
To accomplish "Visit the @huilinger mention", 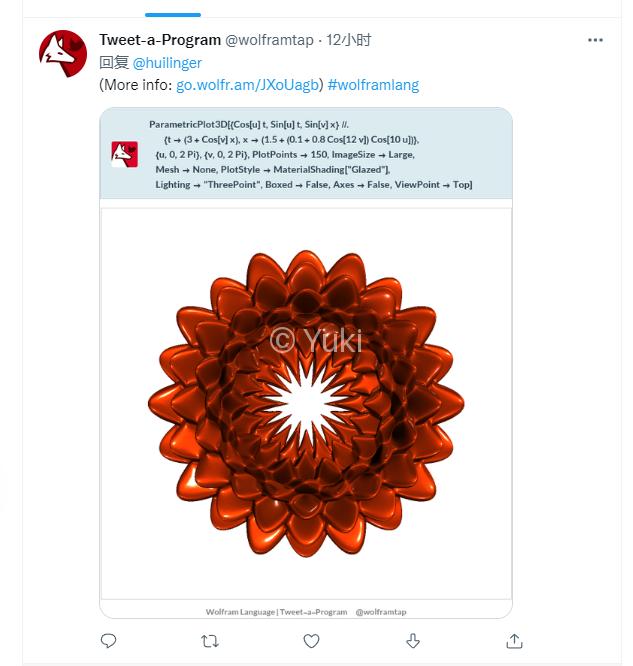I will [x=167, y=63].
